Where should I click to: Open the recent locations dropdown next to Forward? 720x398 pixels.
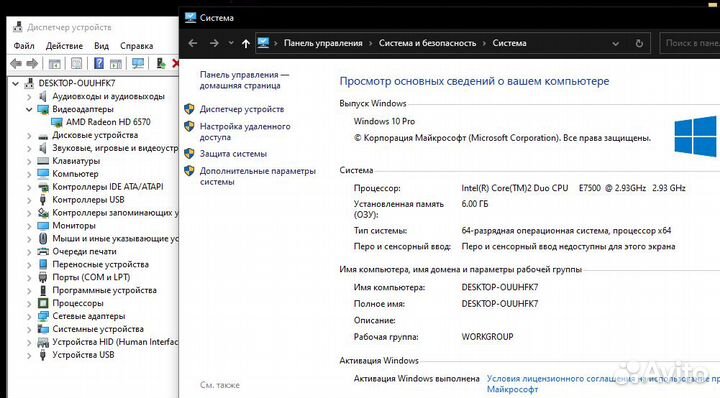pos(231,43)
